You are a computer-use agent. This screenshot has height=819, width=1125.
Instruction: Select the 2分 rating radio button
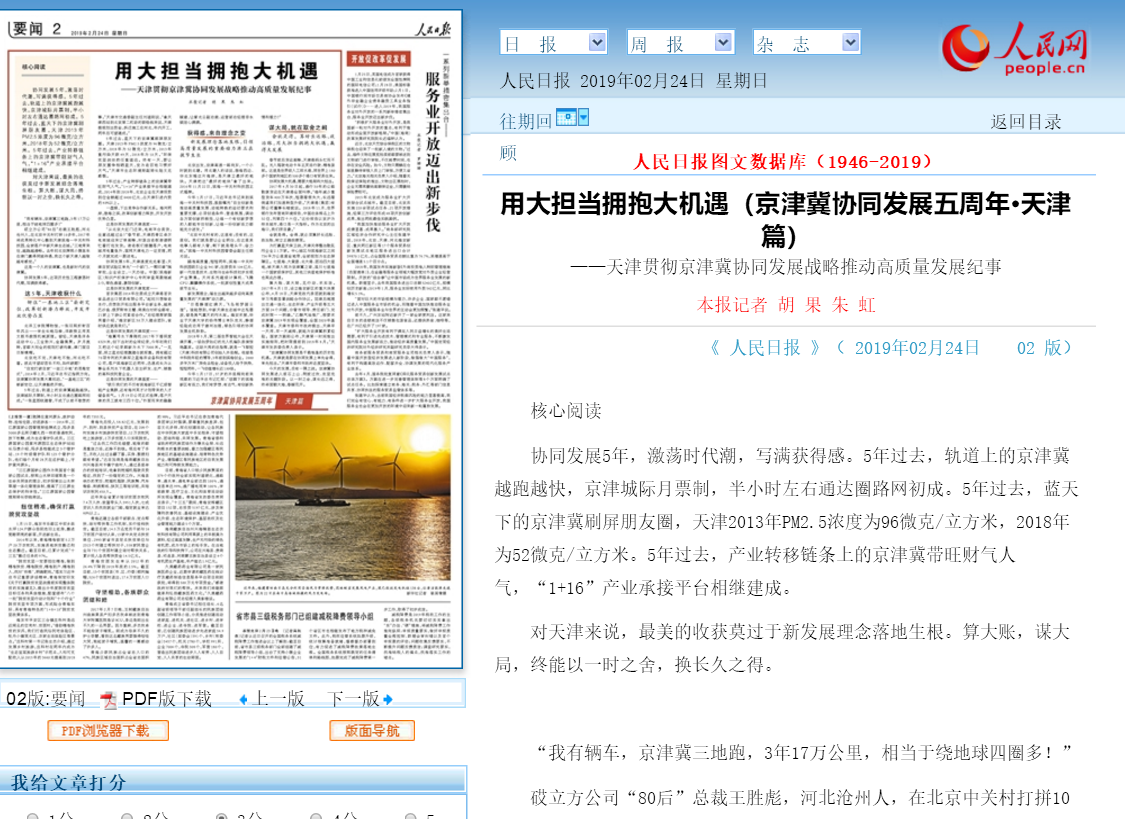coord(128,816)
